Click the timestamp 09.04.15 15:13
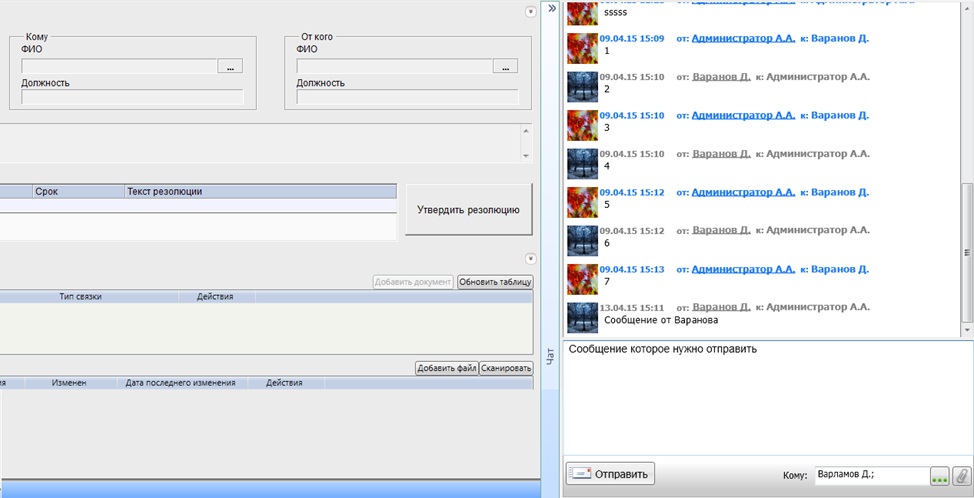974x498 pixels. coord(632,269)
